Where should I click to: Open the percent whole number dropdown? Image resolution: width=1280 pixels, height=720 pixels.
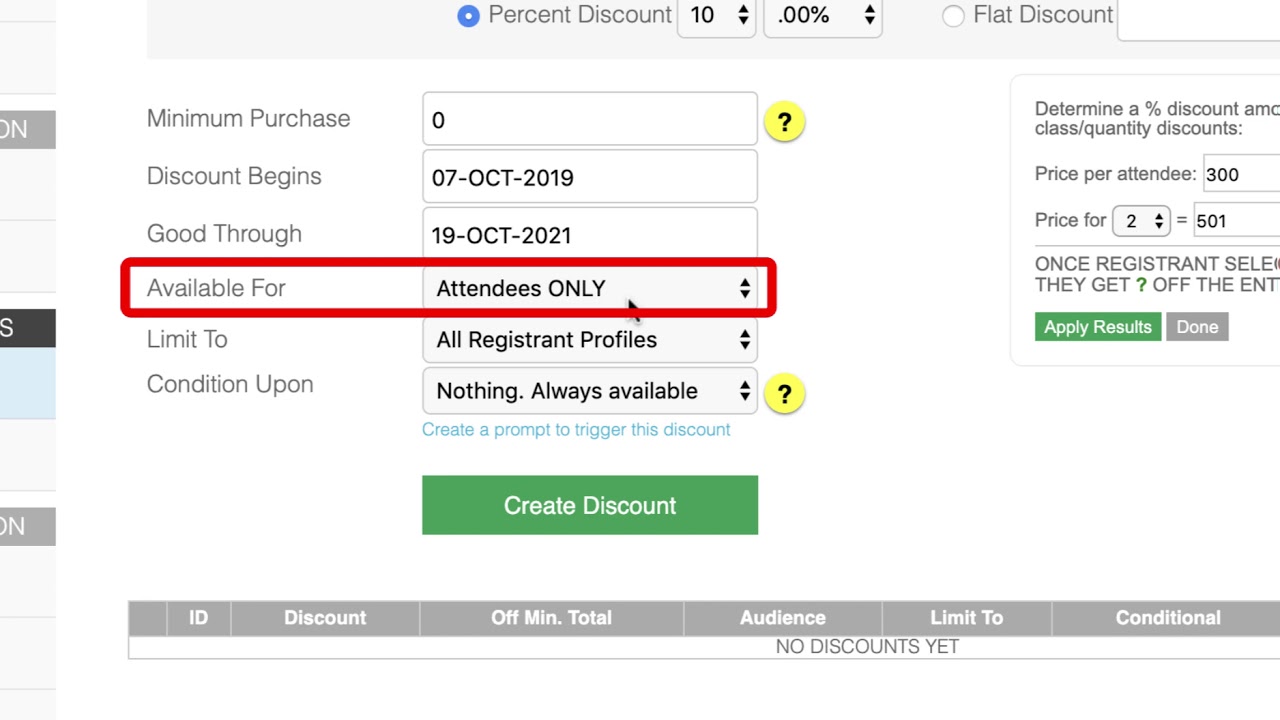point(716,16)
